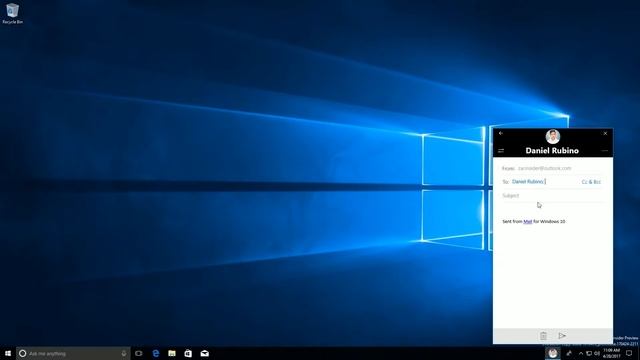
Task: Show the Cc & Bcc fields
Action: point(591,182)
